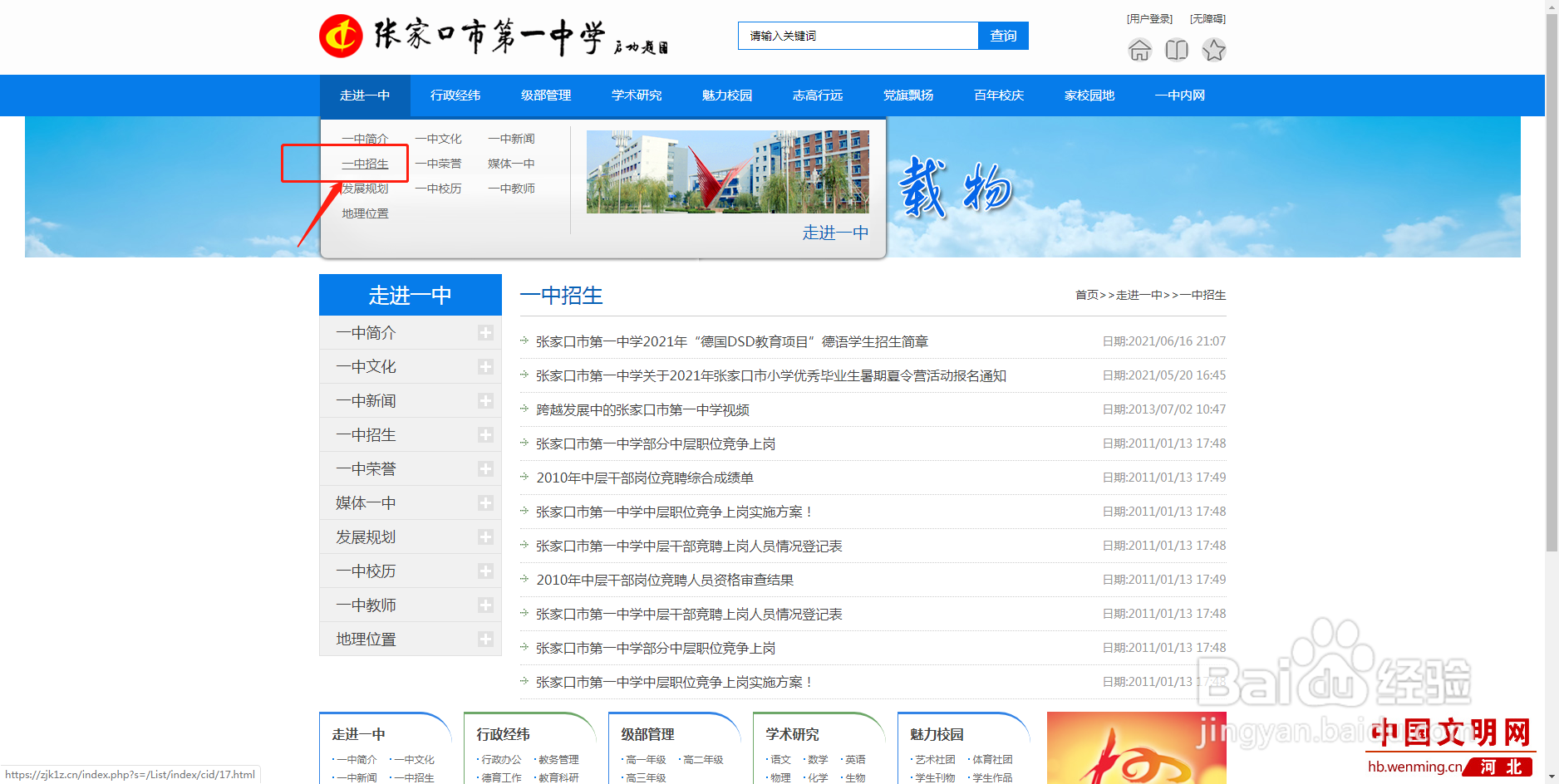Click the campus photo in the dropdown panel

click(726, 170)
